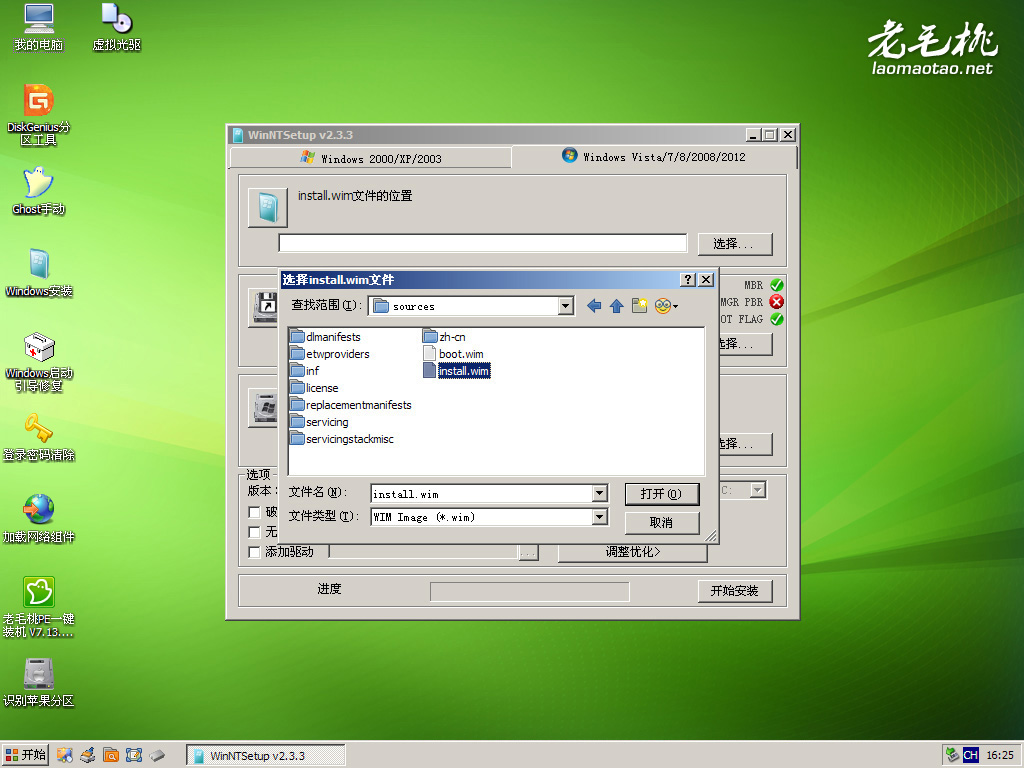Expand the 查找范围 sources dropdown
This screenshot has height=768, width=1024.
pyautogui.click(x=566, y=306)
